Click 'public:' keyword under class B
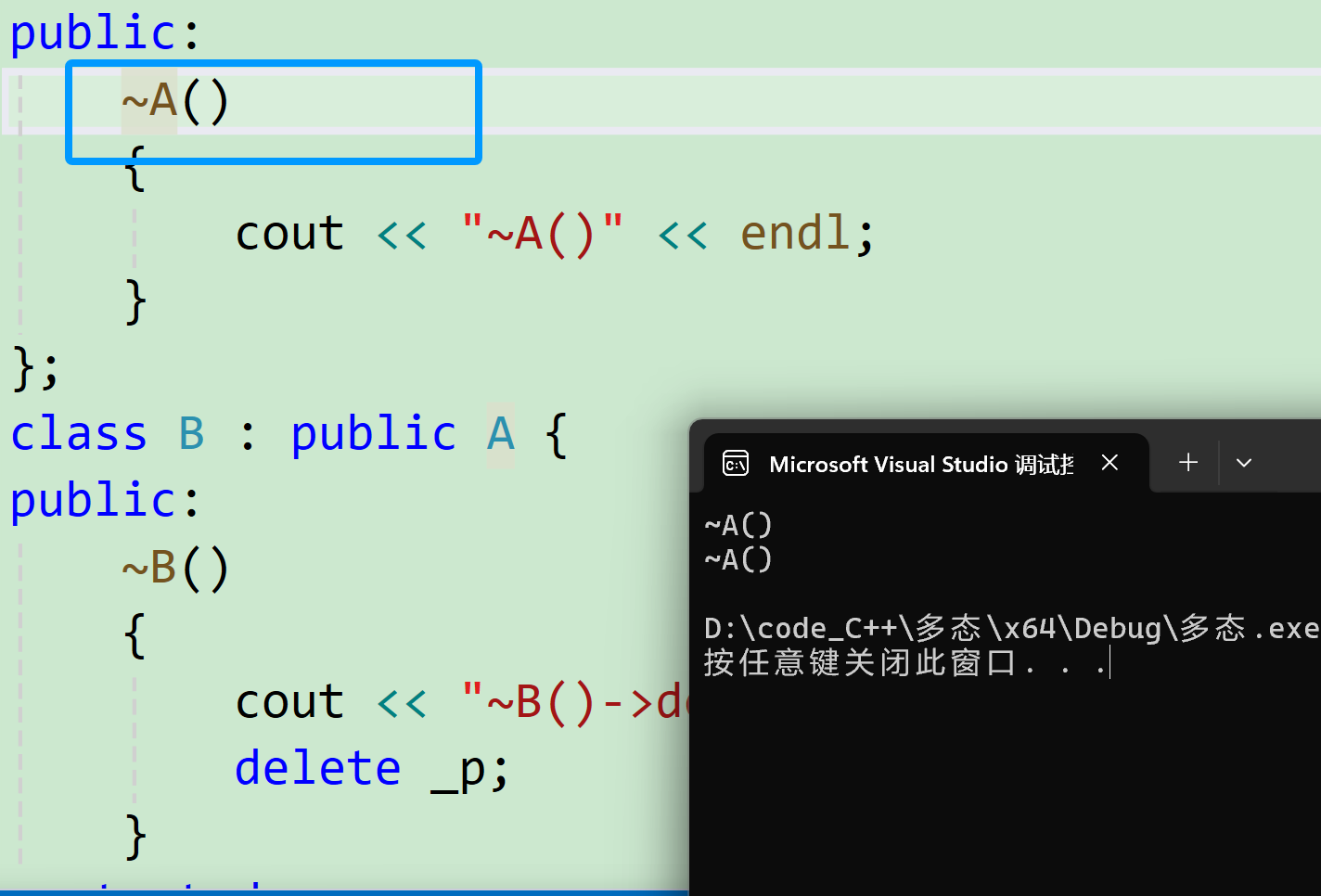 (x=105, y=501)
